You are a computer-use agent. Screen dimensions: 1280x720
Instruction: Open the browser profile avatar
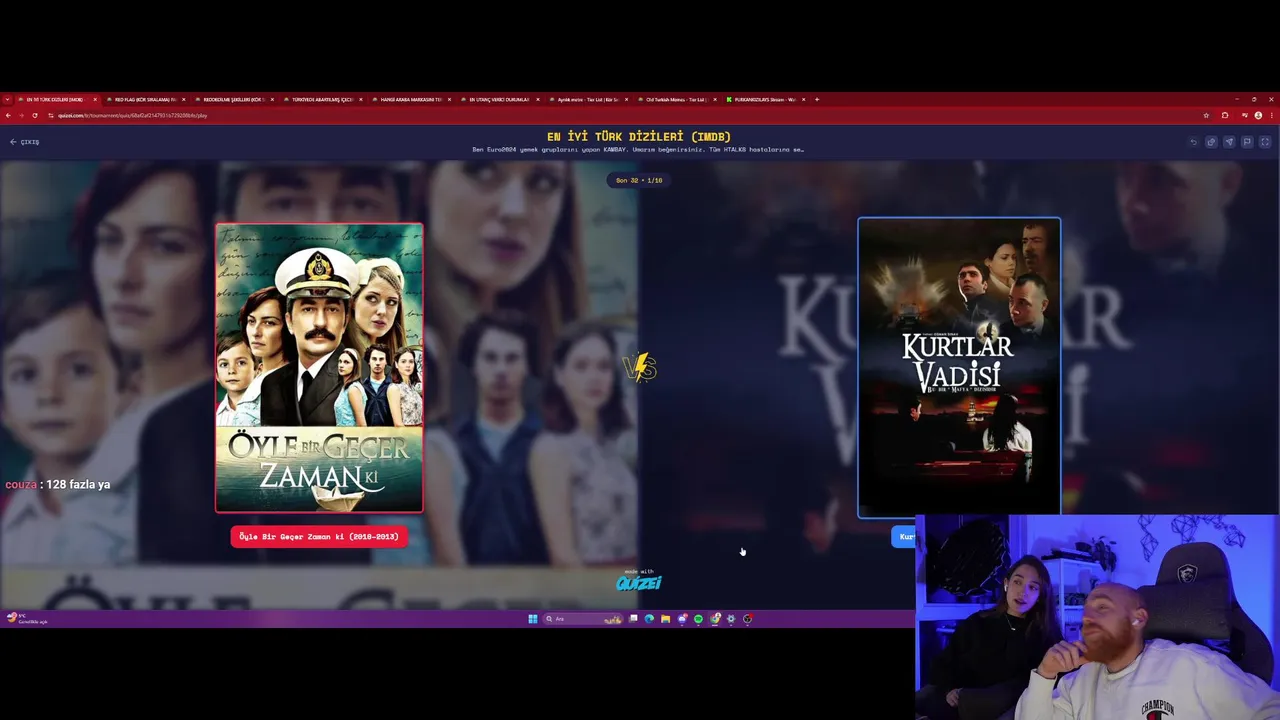pos(1258,115)
